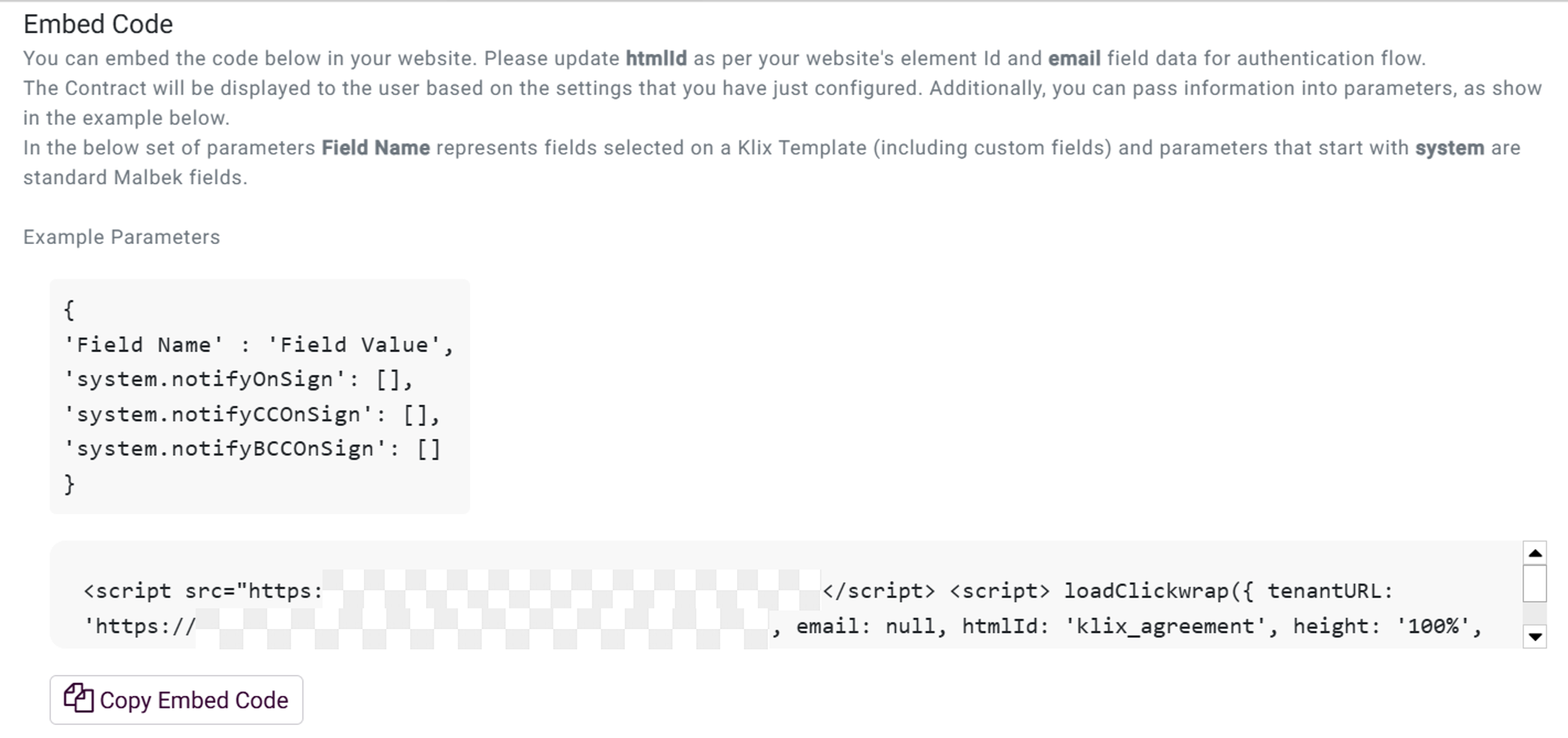Click the bold 'system' word in description

1449,148
